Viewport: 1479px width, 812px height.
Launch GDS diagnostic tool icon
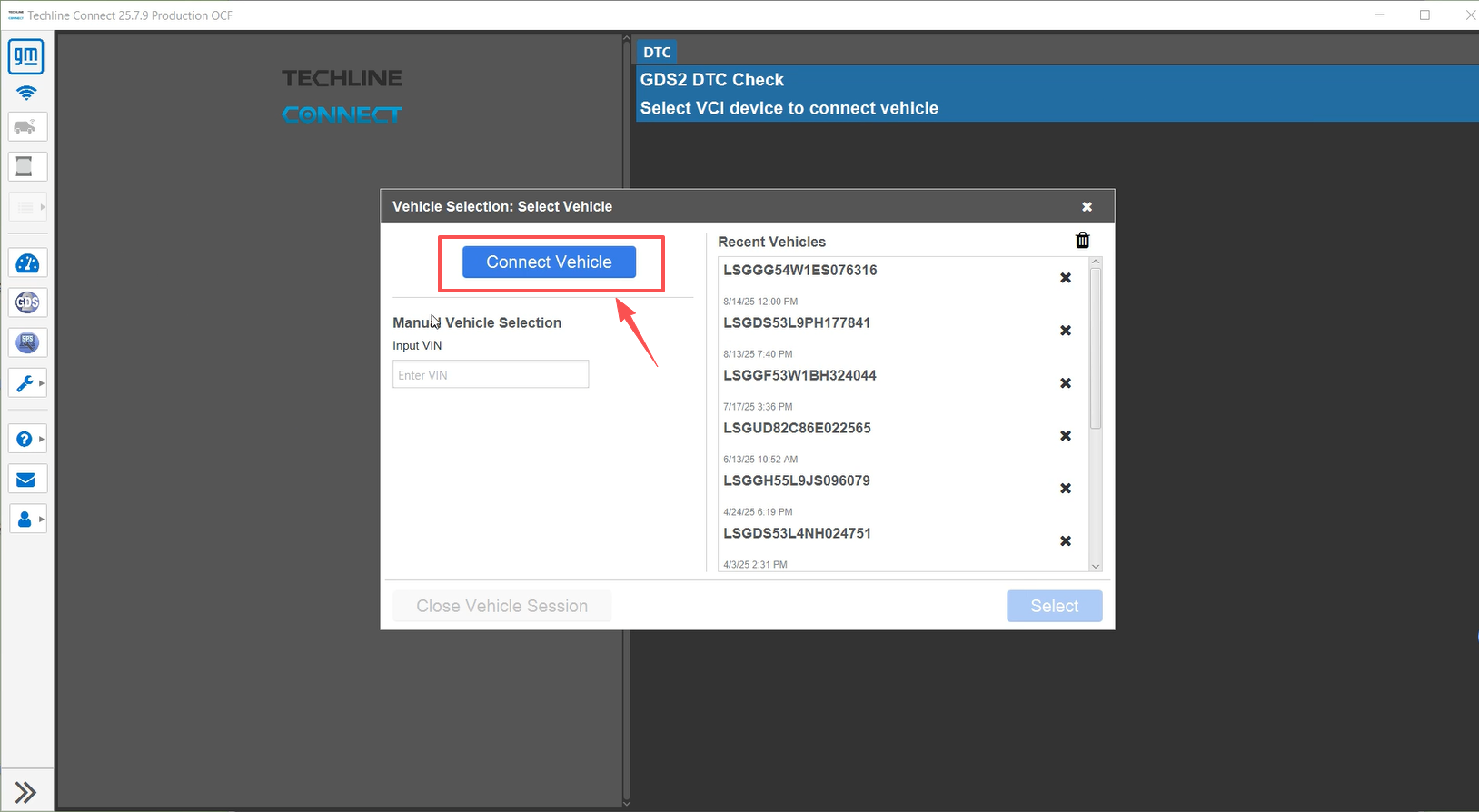pyautogui.click(x=27, y=302)
